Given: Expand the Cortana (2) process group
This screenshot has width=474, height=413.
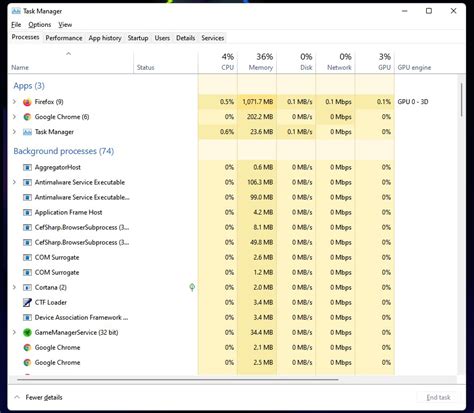Looking at the screenshot, I should pyautogui.click(x=14, y=287).
